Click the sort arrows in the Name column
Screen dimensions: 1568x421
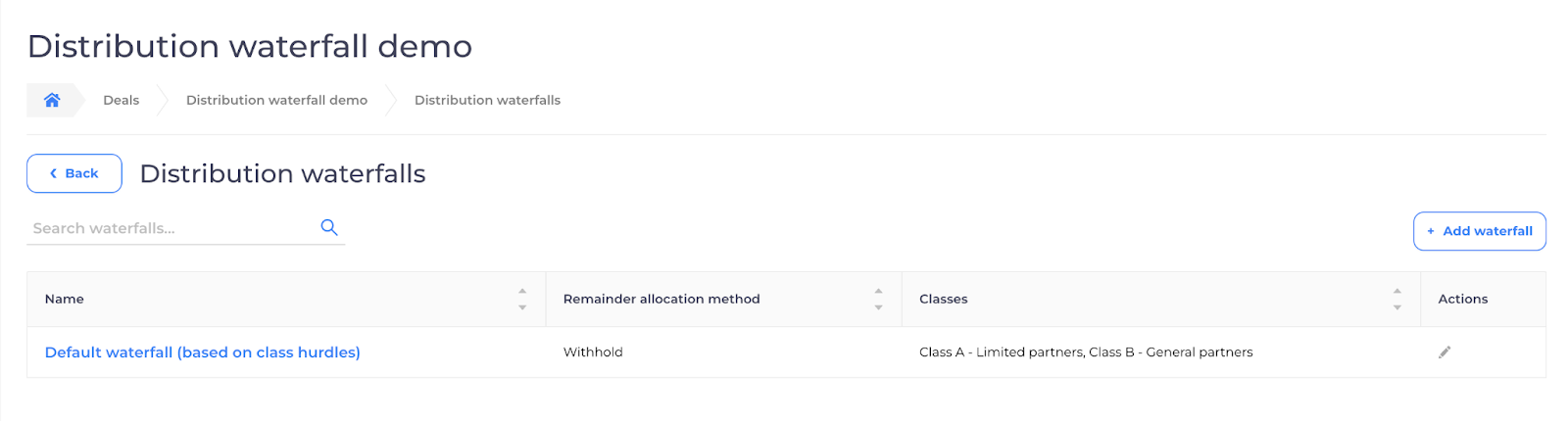click(522, 300)
